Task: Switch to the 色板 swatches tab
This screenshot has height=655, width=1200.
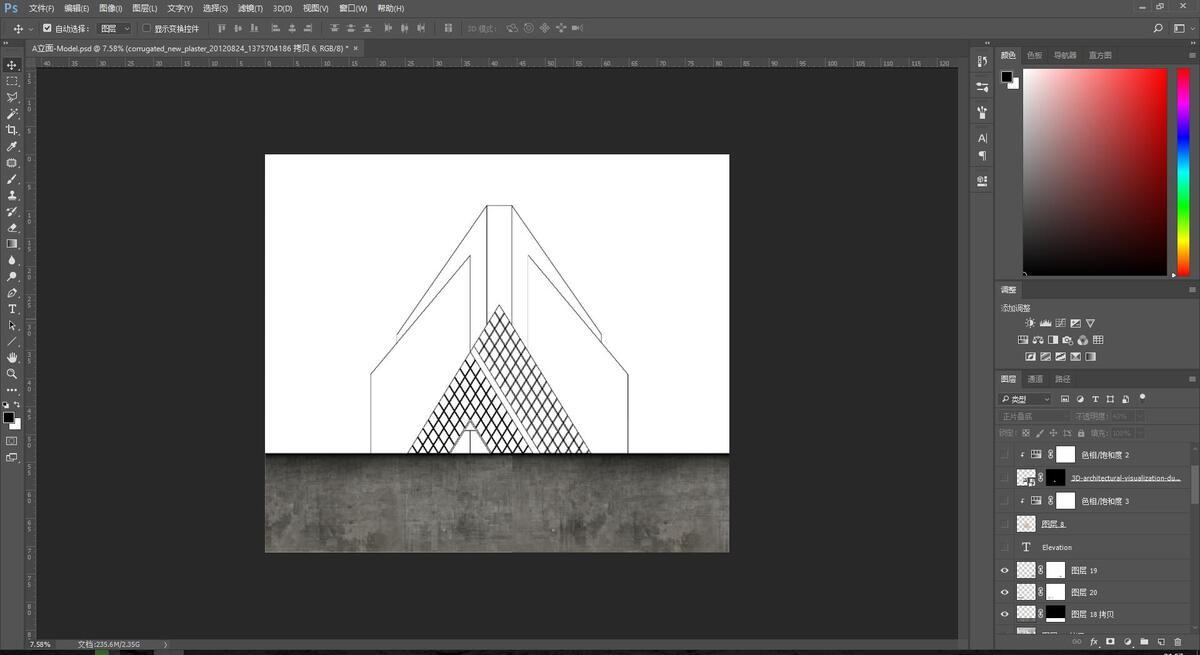Action: tap(1034, 55)
